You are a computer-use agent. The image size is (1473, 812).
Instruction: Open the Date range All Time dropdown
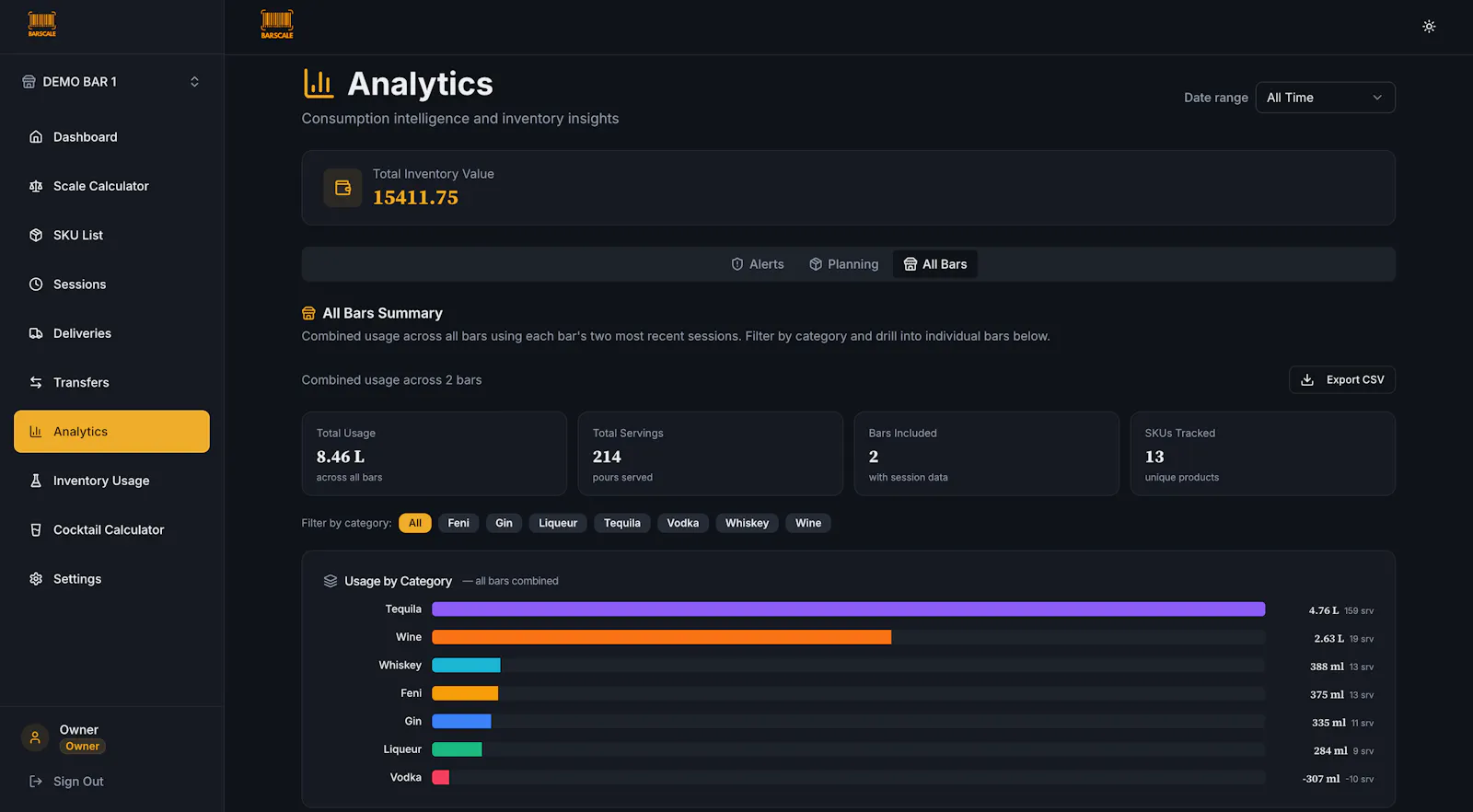click(x=1325, y=98)
